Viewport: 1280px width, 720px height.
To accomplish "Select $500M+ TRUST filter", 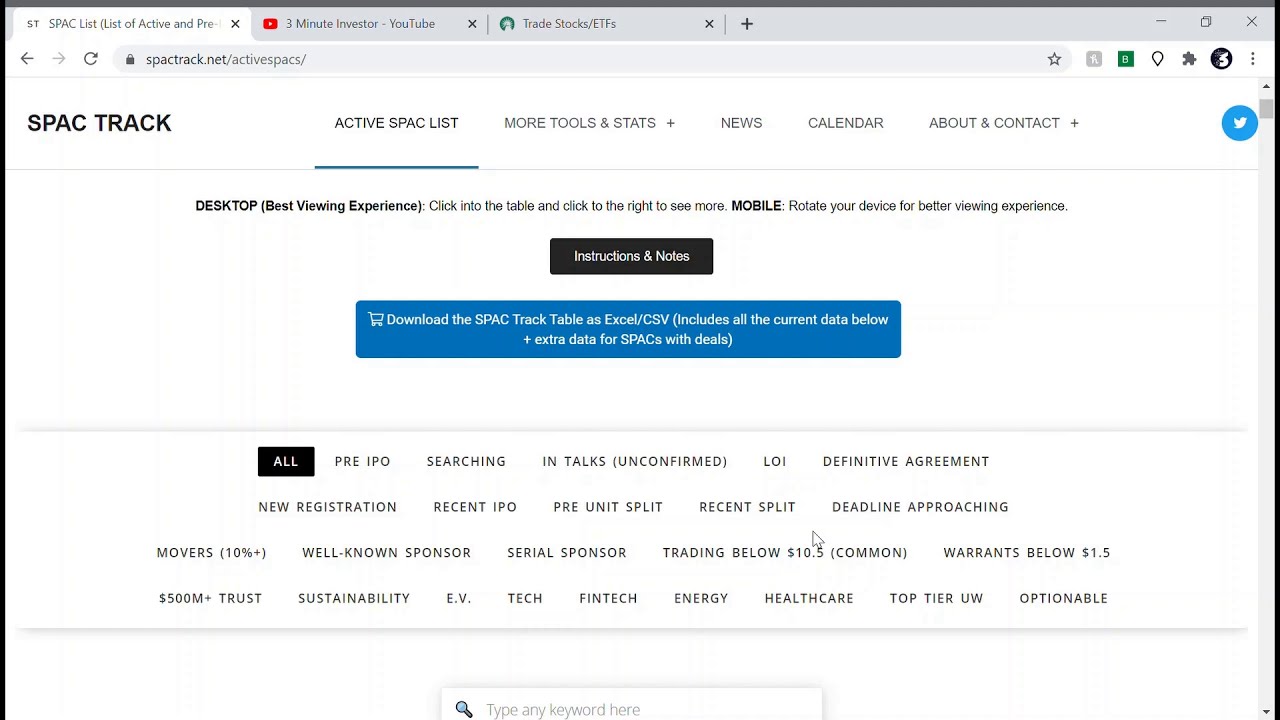I will [x=210, y=598].
